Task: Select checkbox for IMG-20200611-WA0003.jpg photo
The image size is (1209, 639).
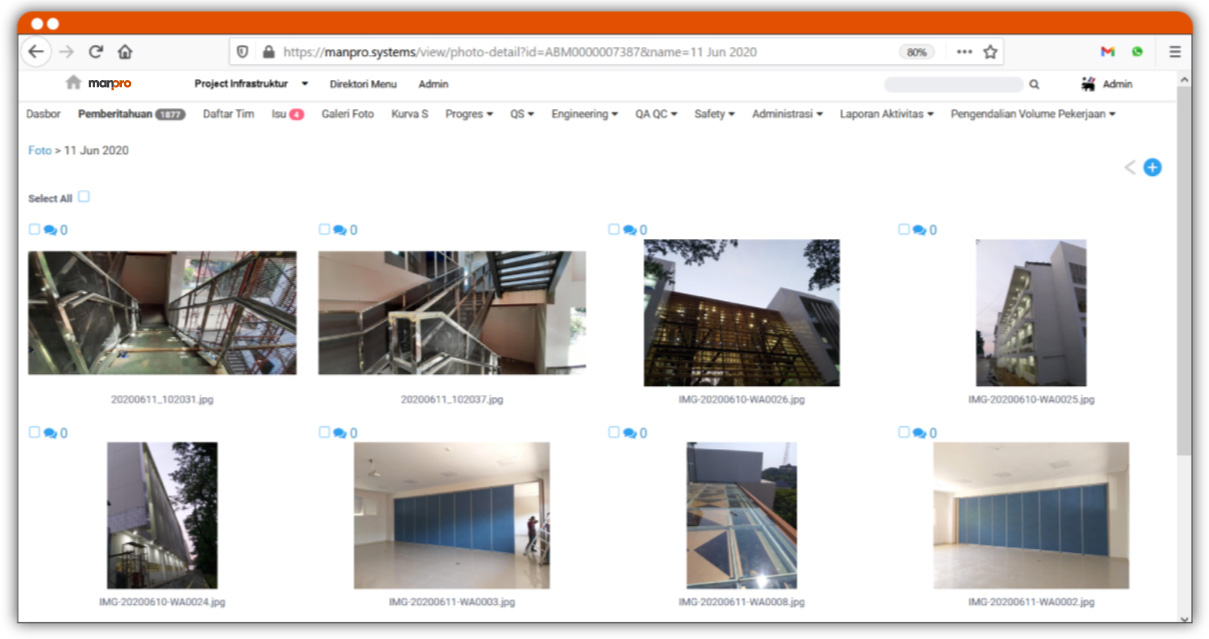Action: point(324,432)
